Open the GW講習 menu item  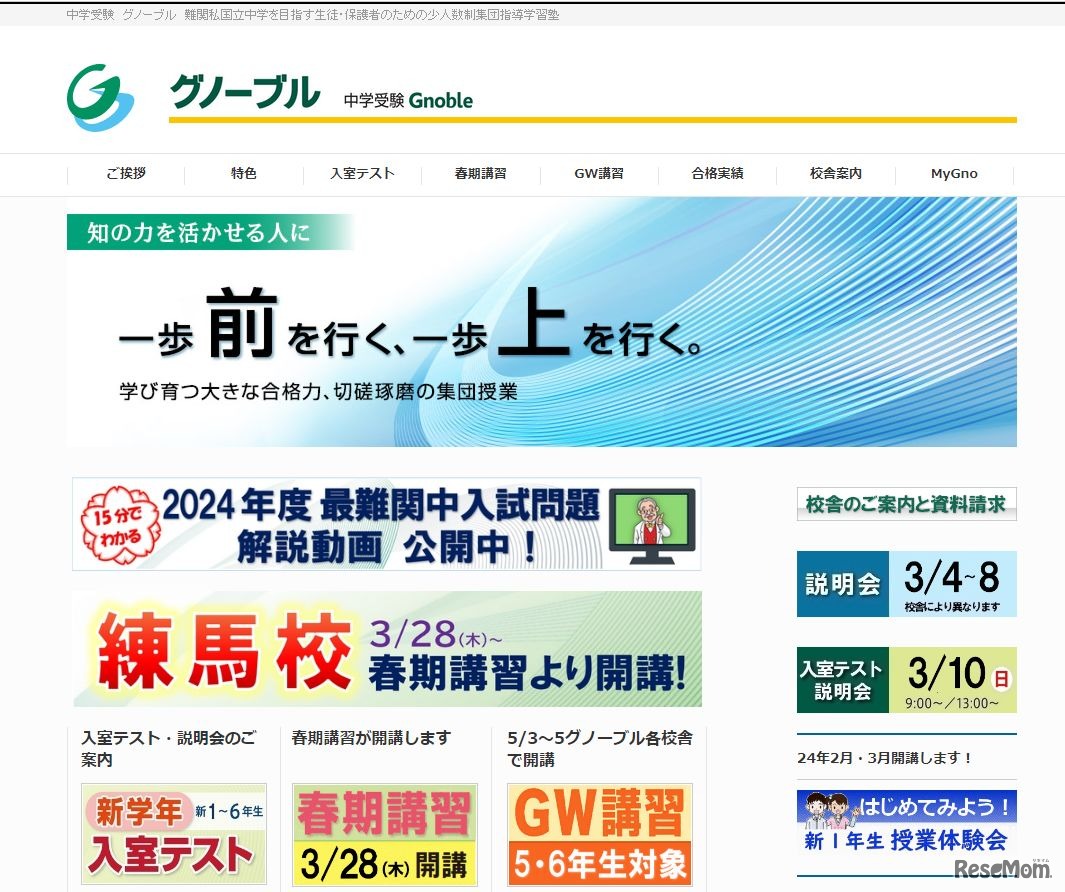[x=598, y=173]
